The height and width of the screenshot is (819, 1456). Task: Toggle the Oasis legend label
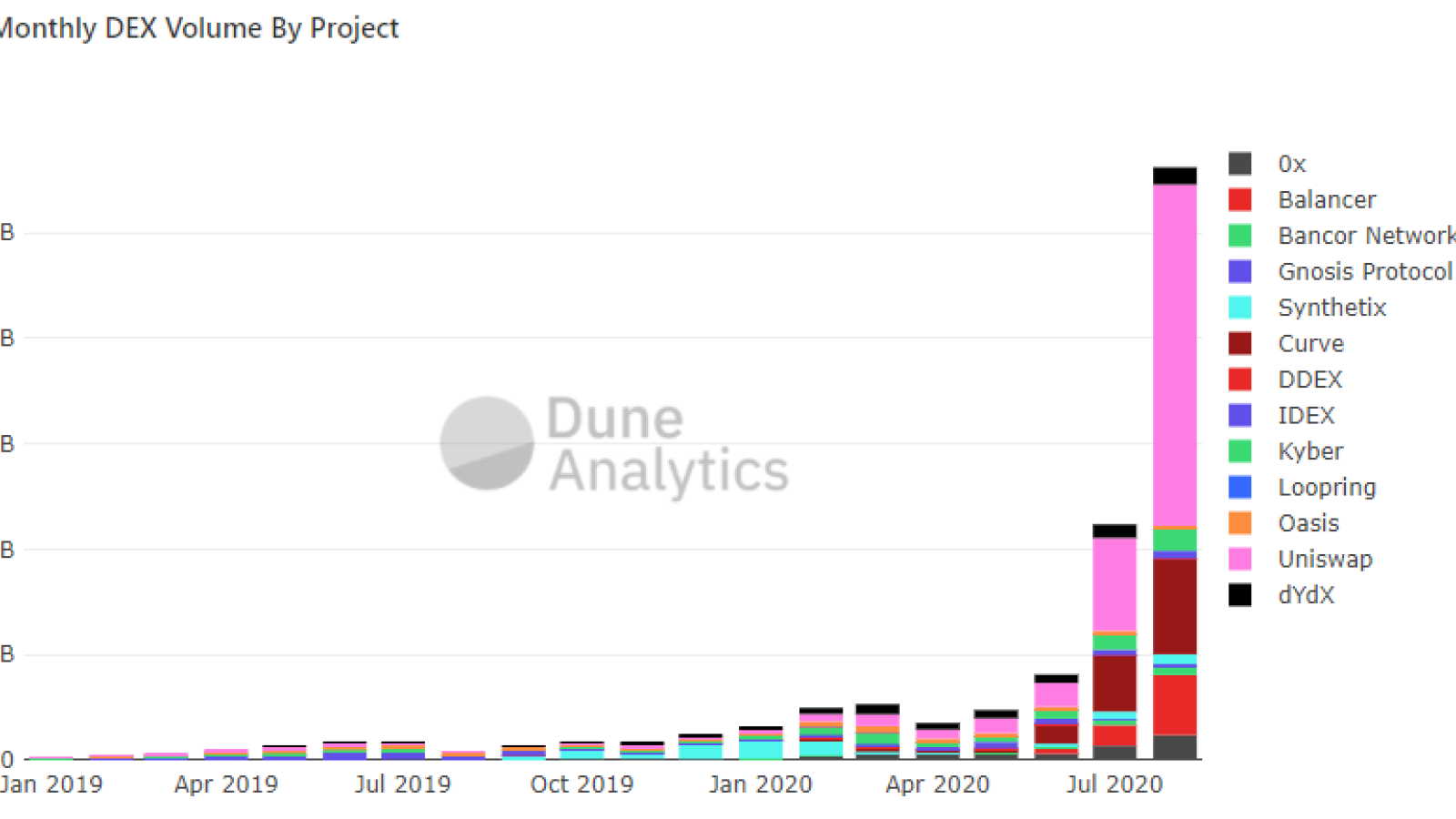click(1309, 523)
